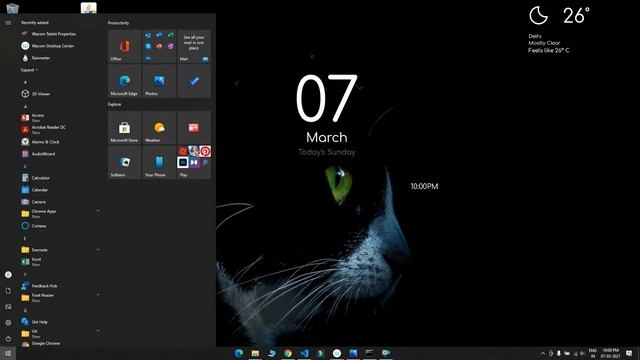Jump to letter A section header
Viewport: 640px width, 360px height.
pos(25,106)
